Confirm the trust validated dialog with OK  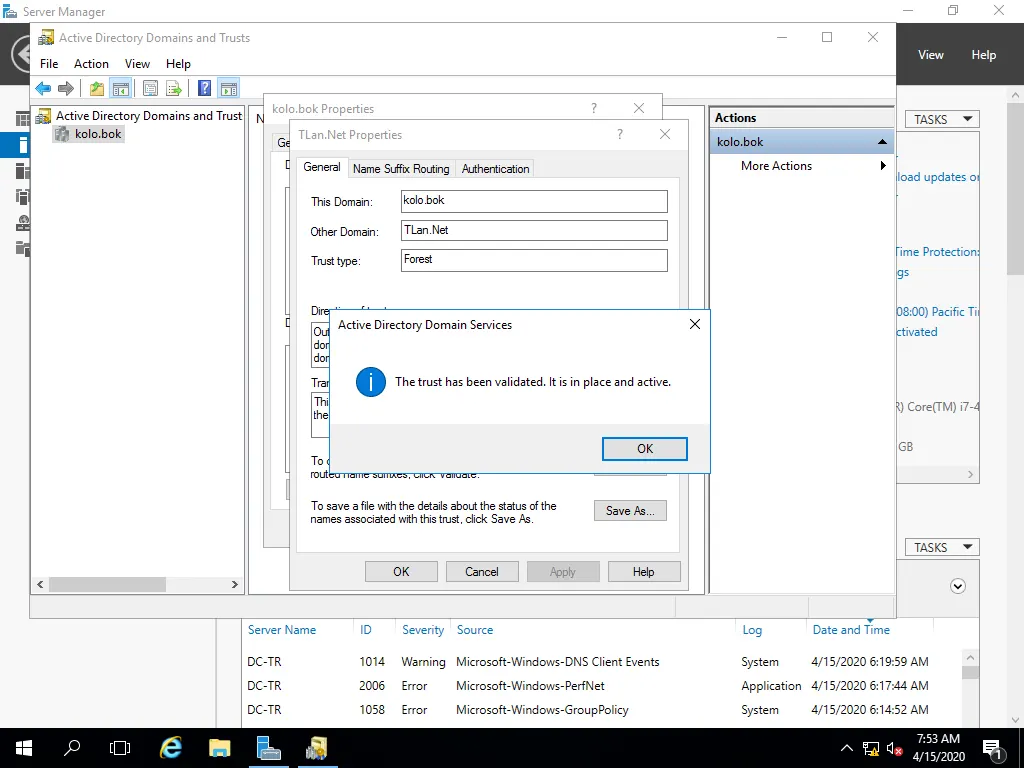click(645, 449)
